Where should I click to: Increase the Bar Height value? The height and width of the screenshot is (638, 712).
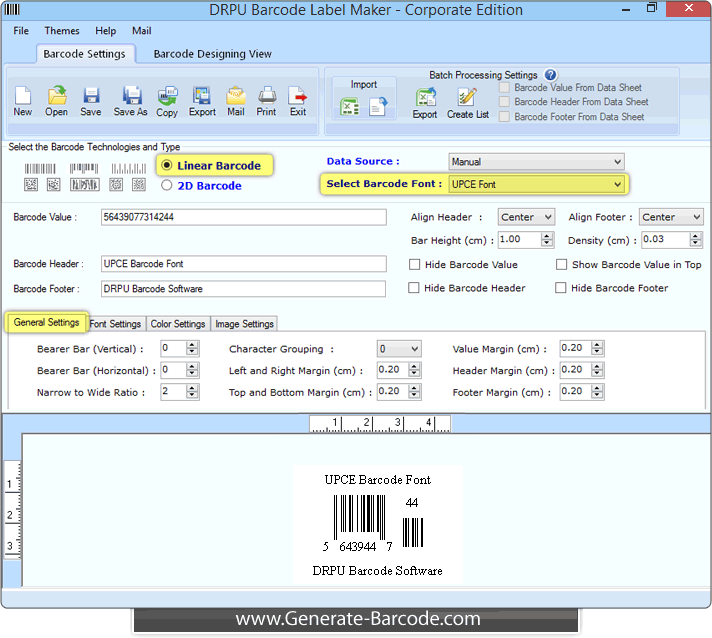coord(547,236)
